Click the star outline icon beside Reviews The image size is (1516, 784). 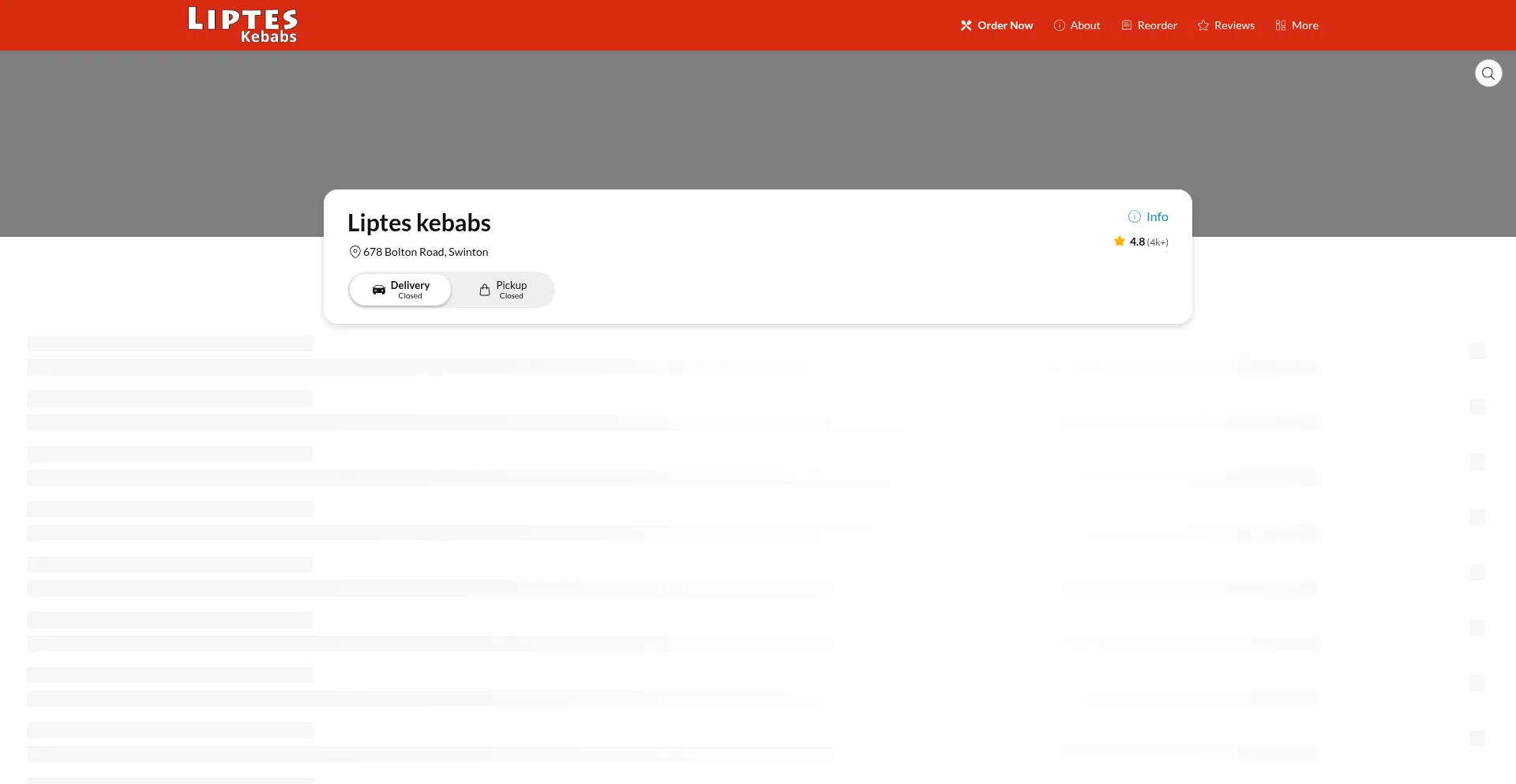1203,25
